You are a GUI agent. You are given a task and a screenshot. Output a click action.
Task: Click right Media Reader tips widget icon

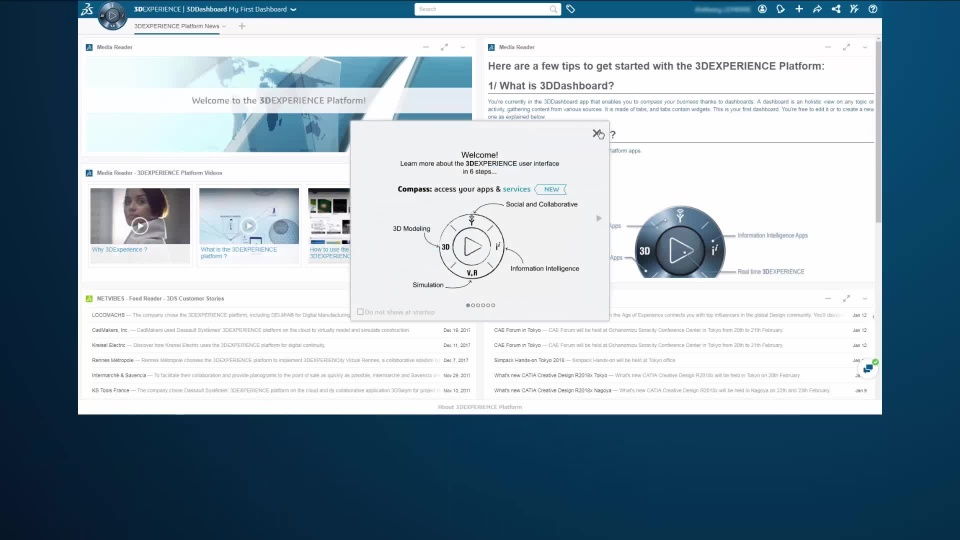pyautogui.click(x=491, y=47)
